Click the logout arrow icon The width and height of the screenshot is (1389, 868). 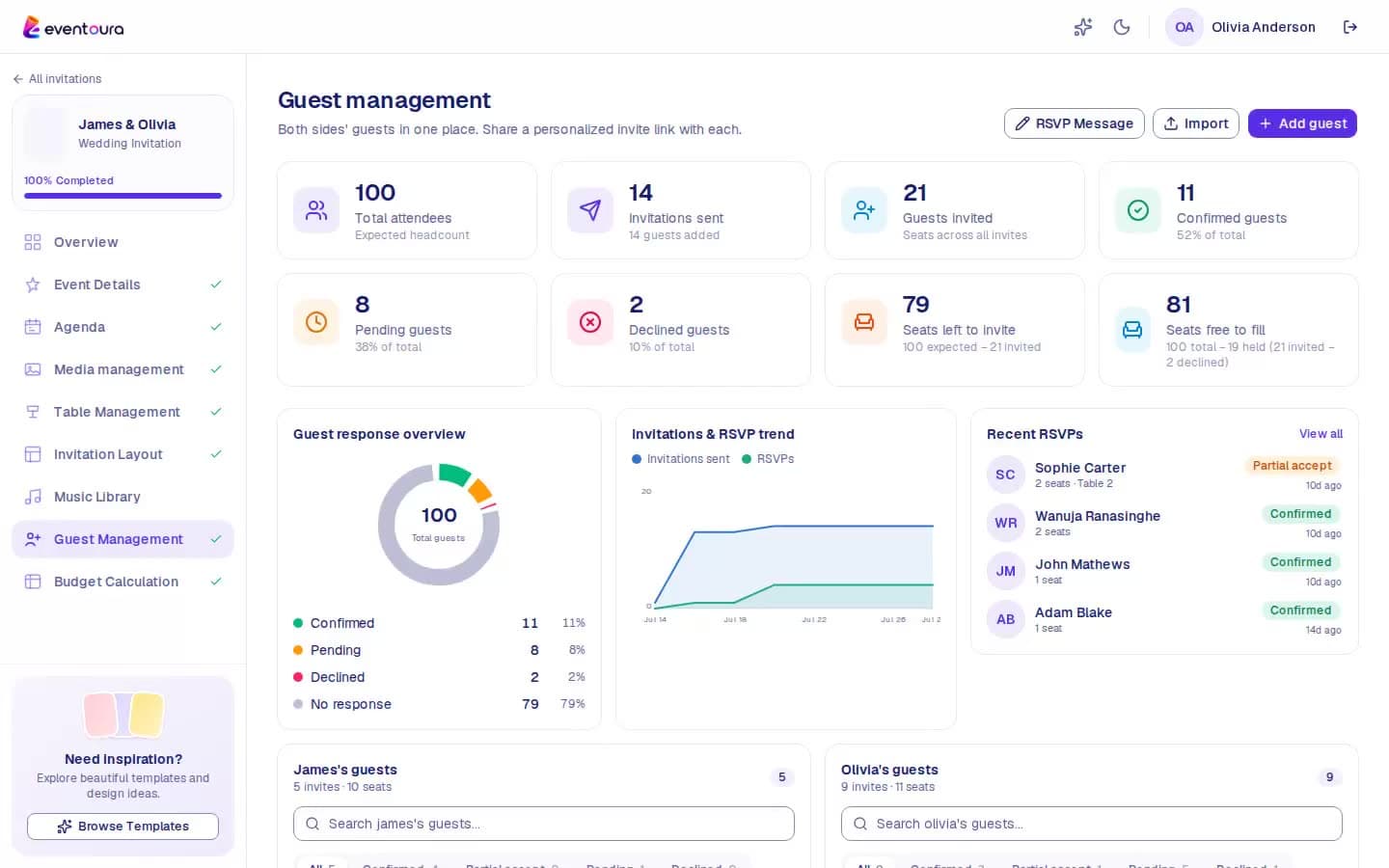click(x=1350, y=27)
